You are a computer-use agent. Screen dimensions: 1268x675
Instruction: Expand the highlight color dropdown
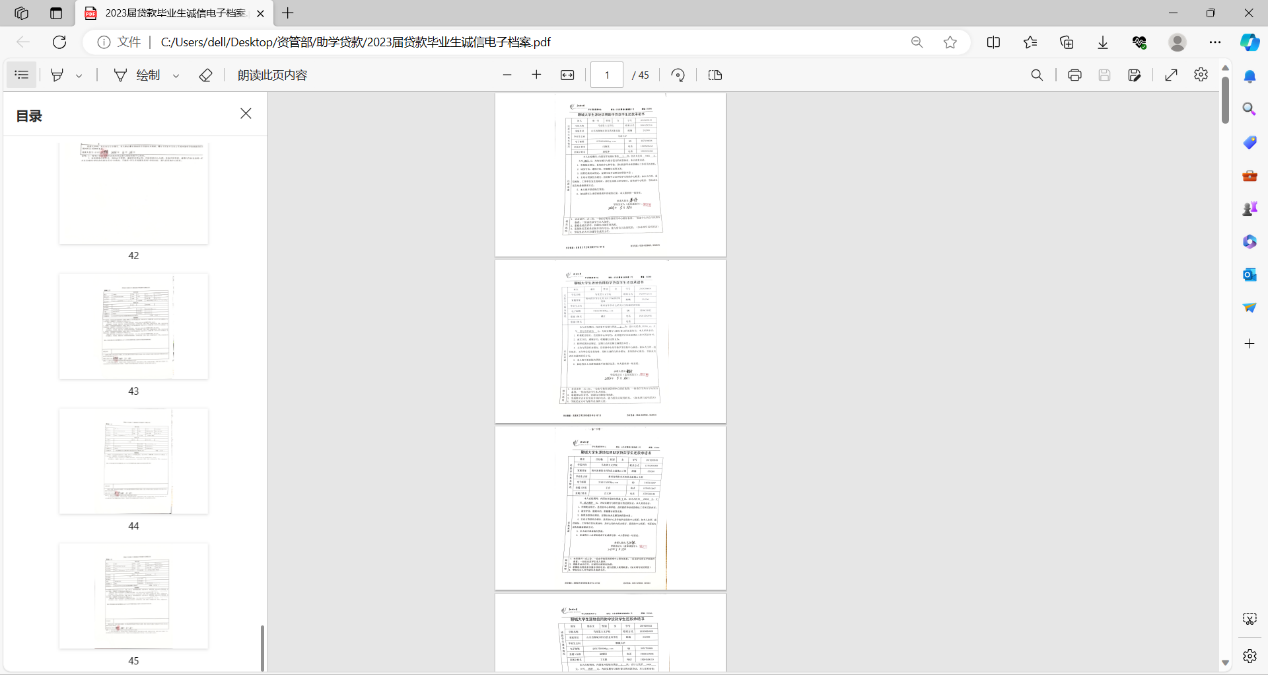point(79,75)
